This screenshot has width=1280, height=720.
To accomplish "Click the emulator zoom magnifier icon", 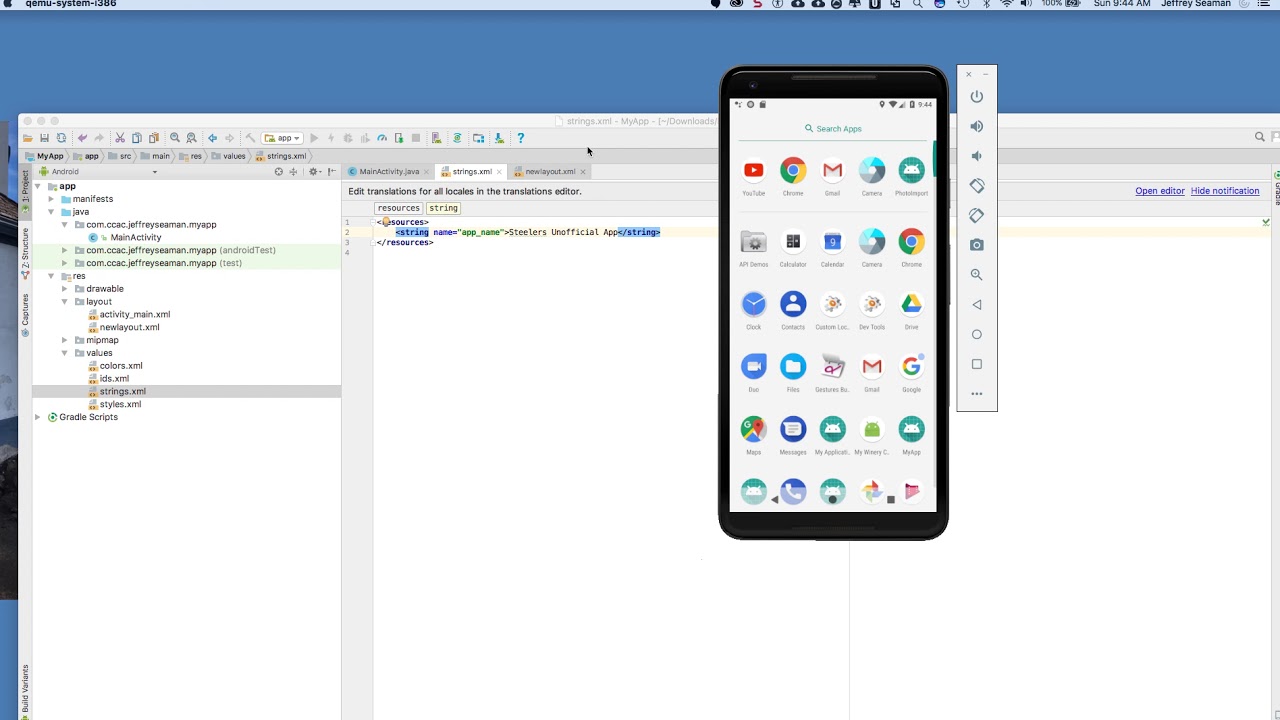I will pyautogui.click(x=977, y=275).
